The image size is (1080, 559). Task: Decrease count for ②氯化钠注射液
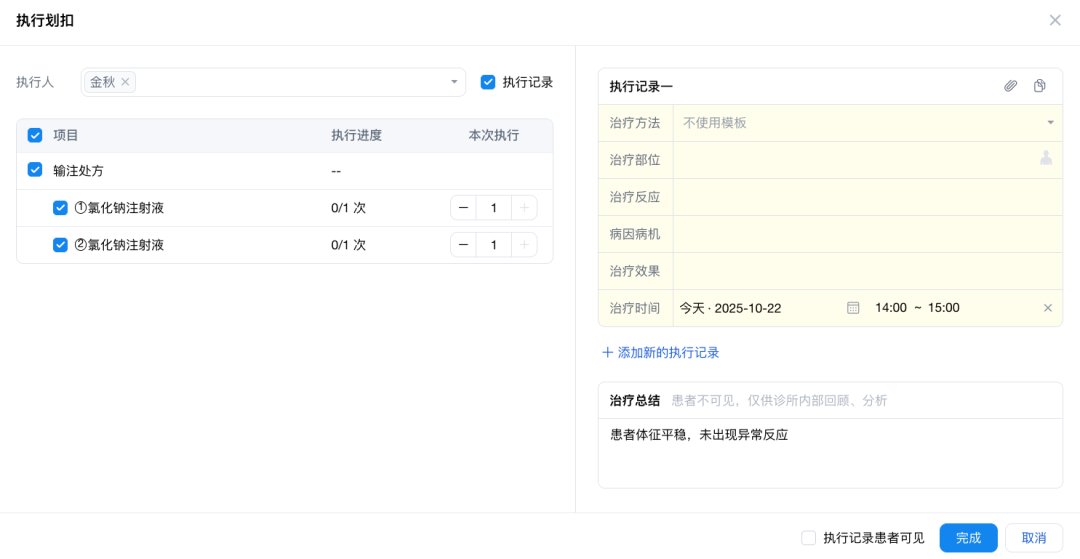tap(463, 245)
